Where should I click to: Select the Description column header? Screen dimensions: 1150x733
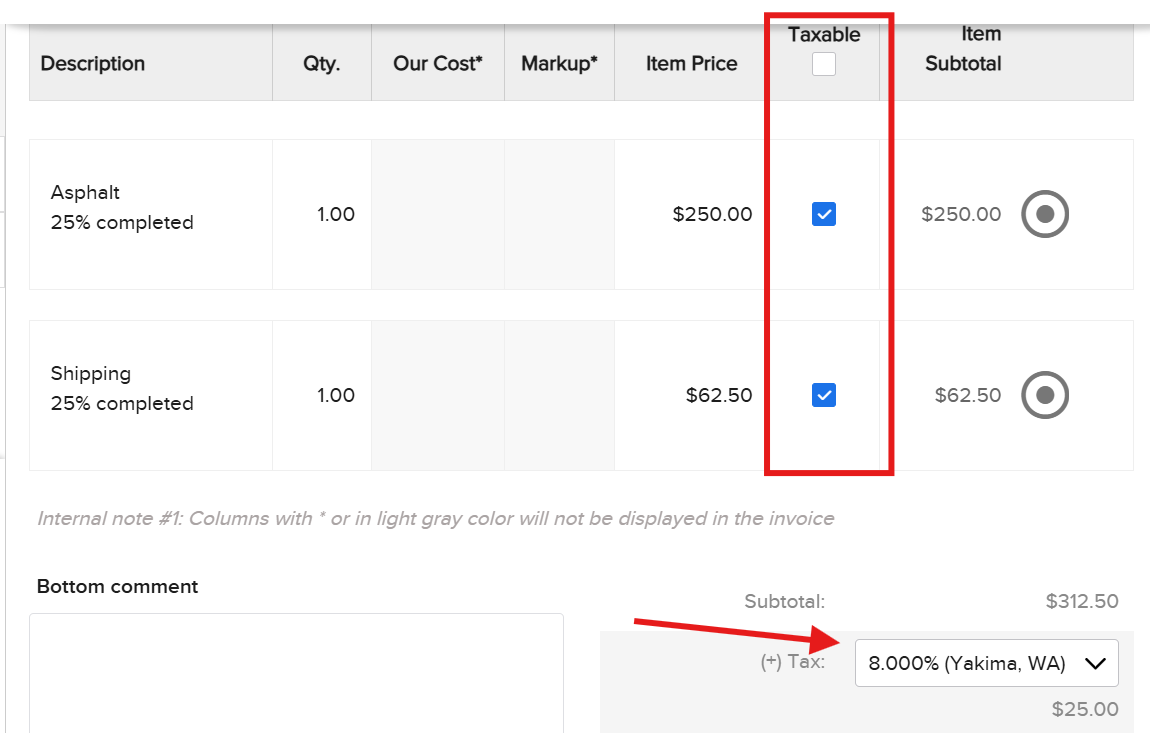(93, 63)
